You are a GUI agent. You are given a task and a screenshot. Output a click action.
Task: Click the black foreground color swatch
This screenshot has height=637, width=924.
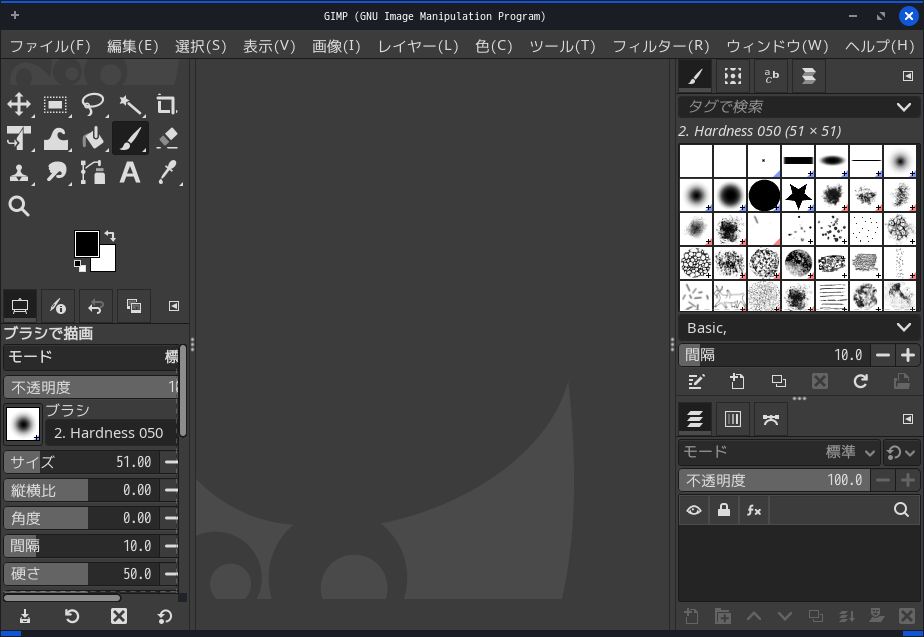[x=86, y=243]
